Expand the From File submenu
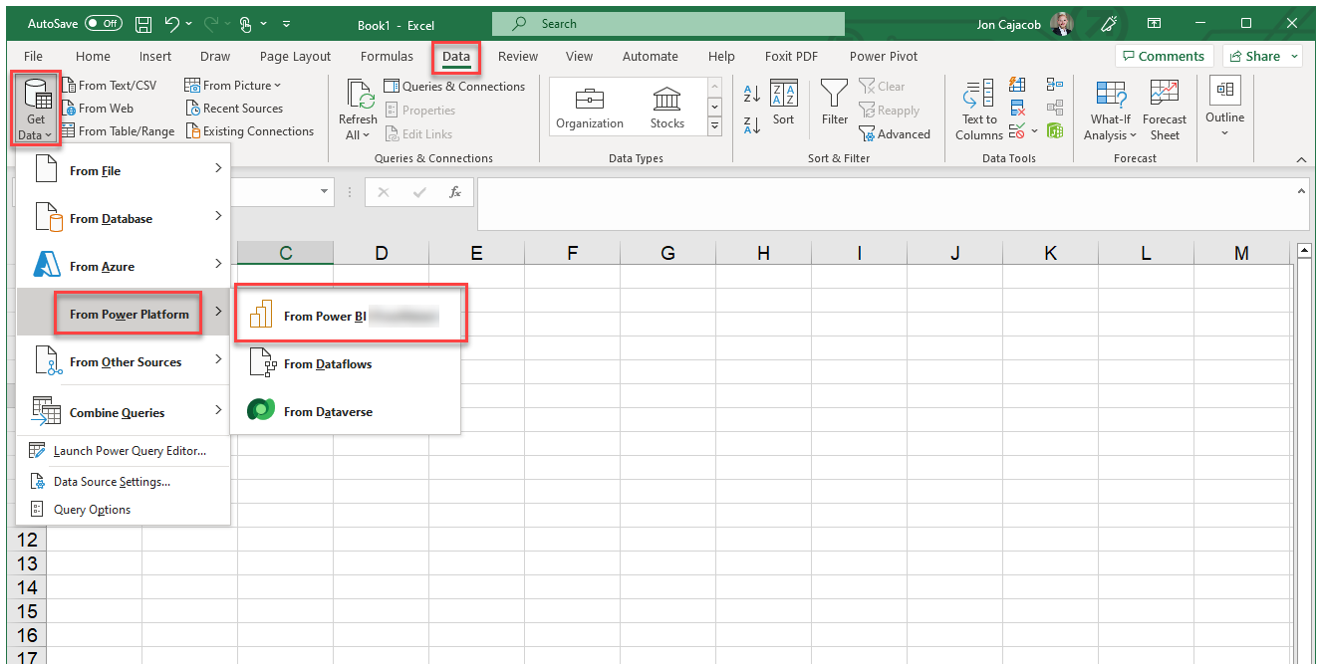 [123, 170]
